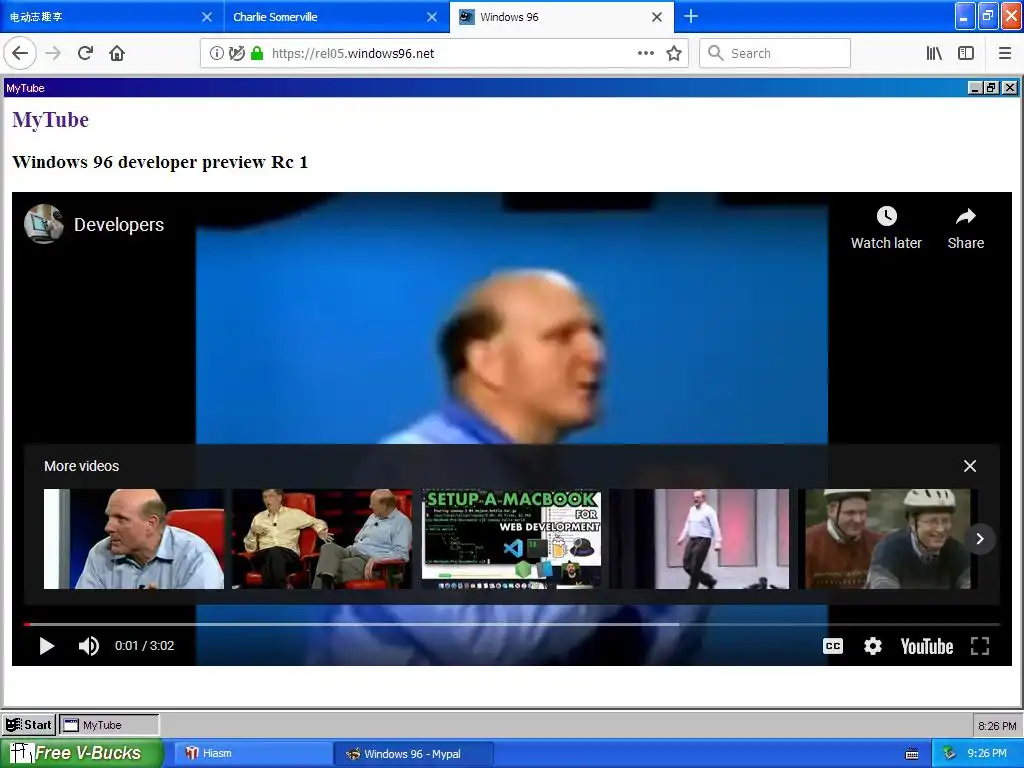
Task: Click the Windows 96 8:26 PM clock
Action: click(x=997, y=726)
